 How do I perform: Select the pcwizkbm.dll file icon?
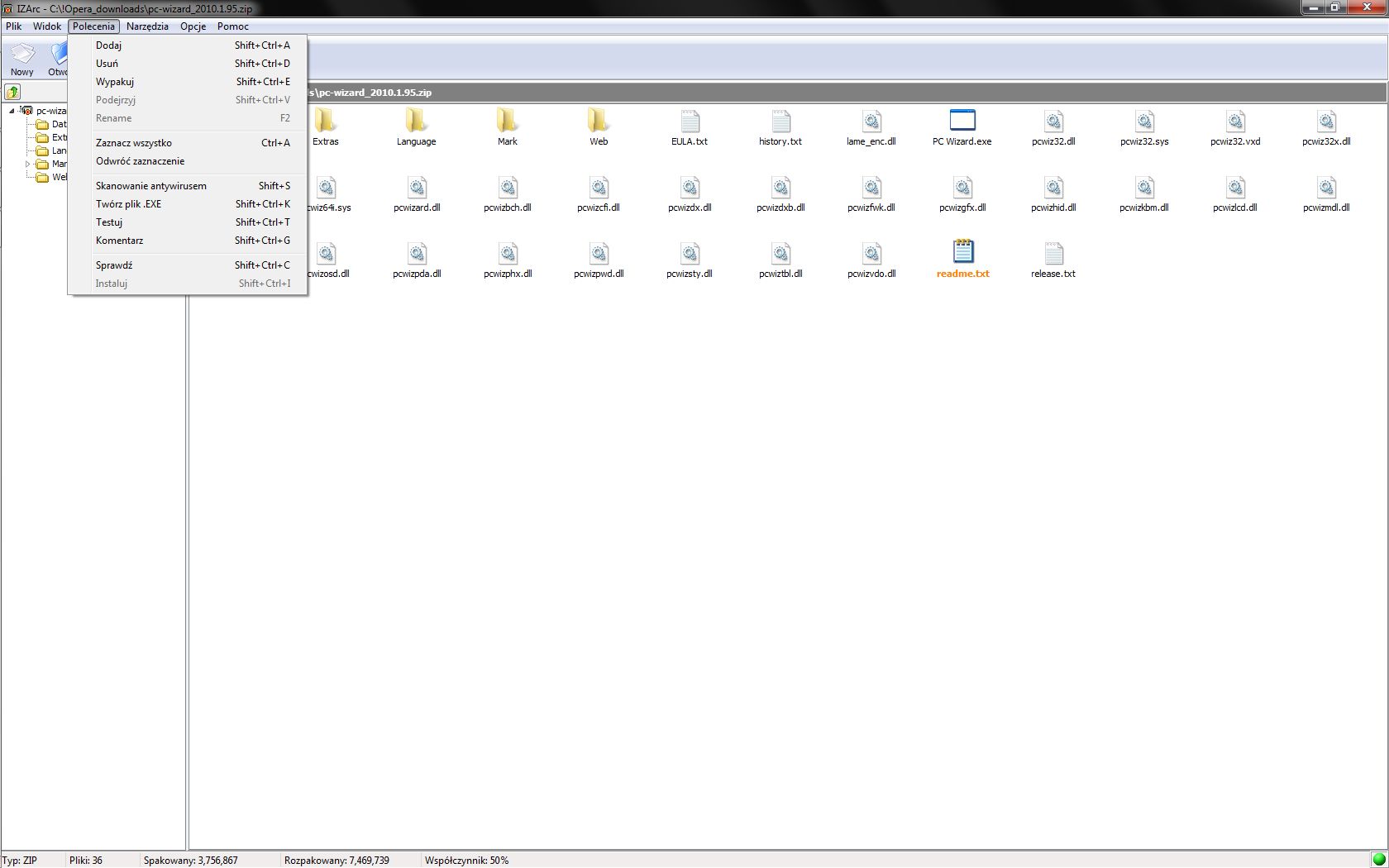tap(1144, 187)
